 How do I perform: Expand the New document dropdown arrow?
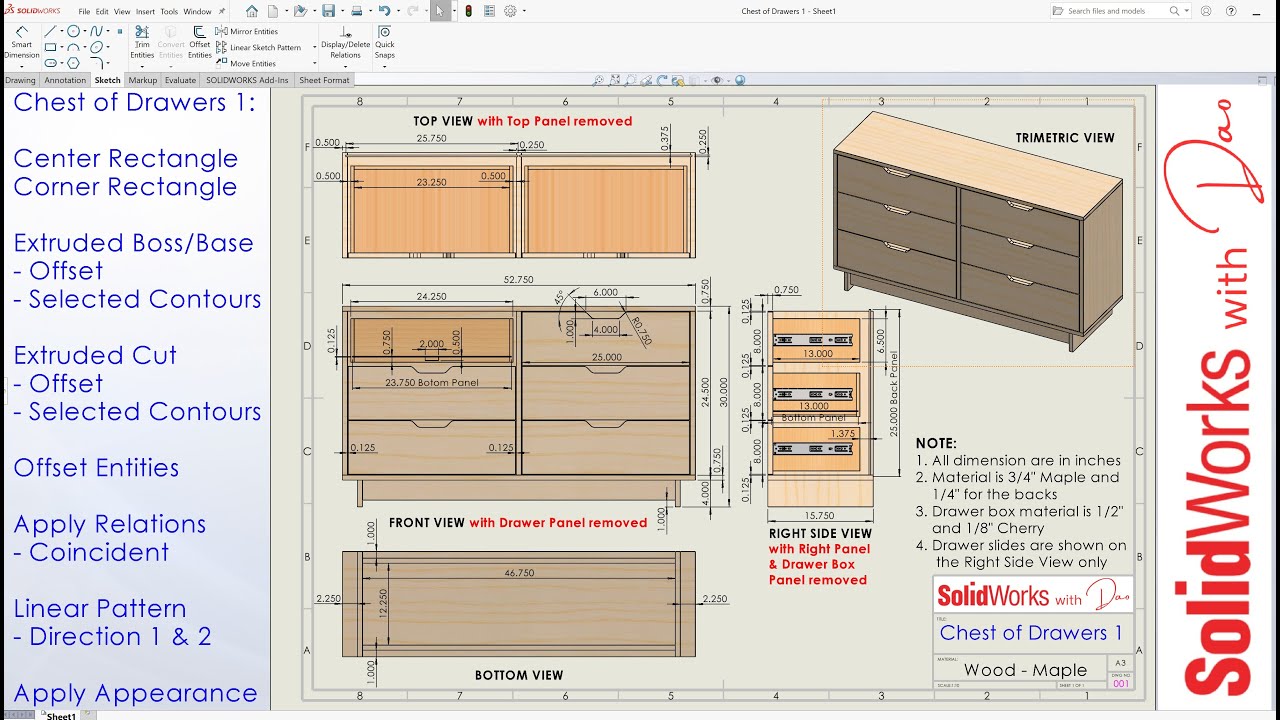point(286,11)
